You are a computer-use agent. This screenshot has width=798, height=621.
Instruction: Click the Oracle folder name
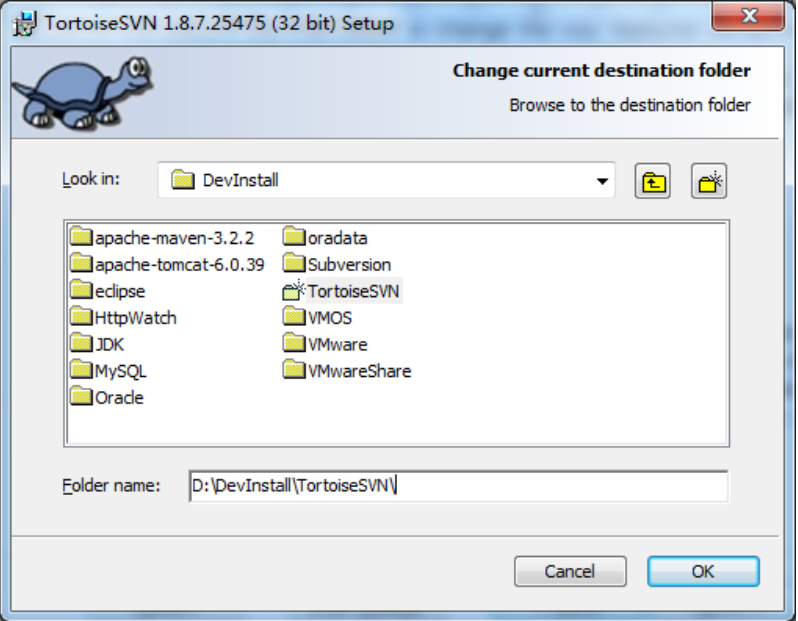coord(120,398)
